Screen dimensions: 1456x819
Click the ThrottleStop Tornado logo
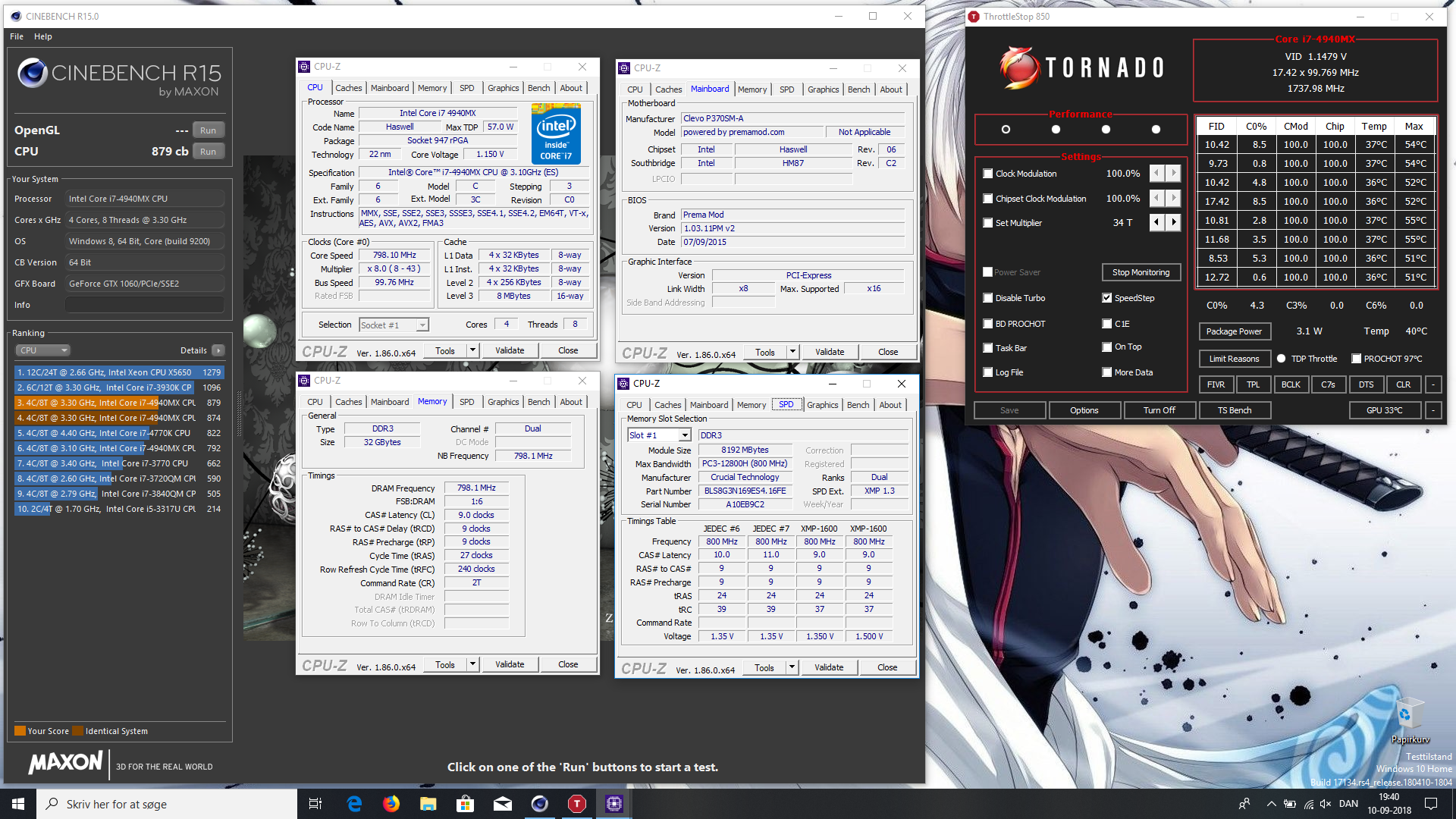coord(1081,67)
